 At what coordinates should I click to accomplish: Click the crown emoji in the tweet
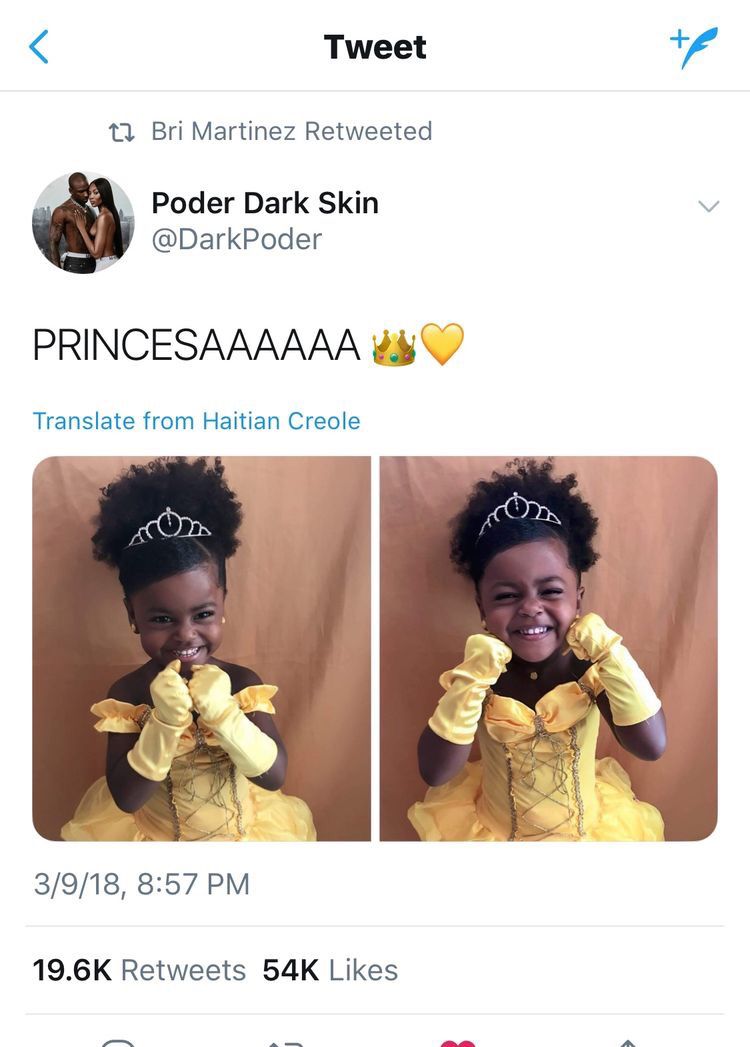[394, 347]
